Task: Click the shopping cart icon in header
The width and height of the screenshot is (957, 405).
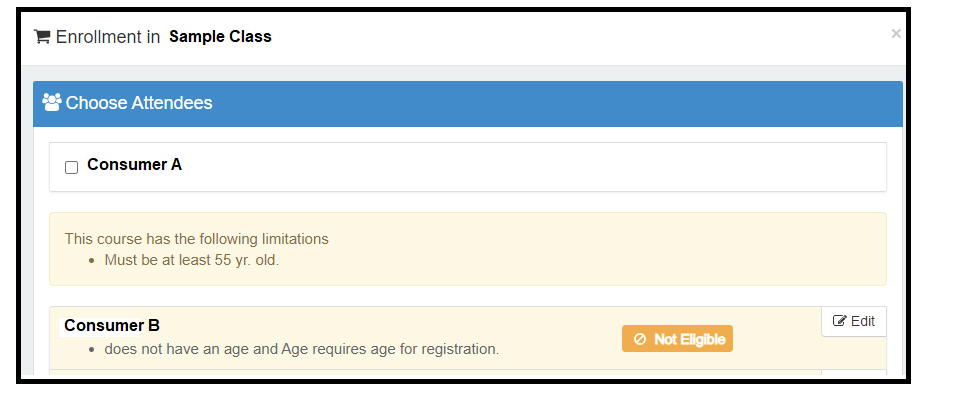Action: point(42,37)
